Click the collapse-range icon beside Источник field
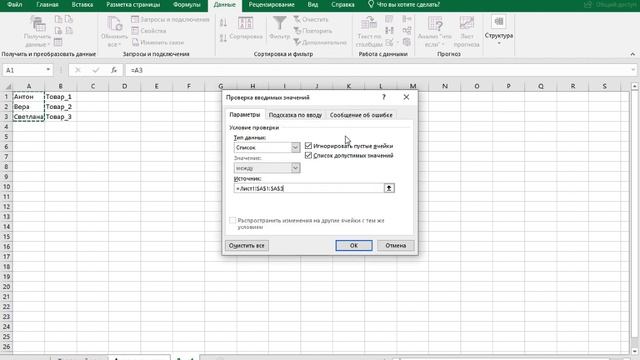Viewport: 640px width, 360px height. pyautogui.click(x=389, y=188)
